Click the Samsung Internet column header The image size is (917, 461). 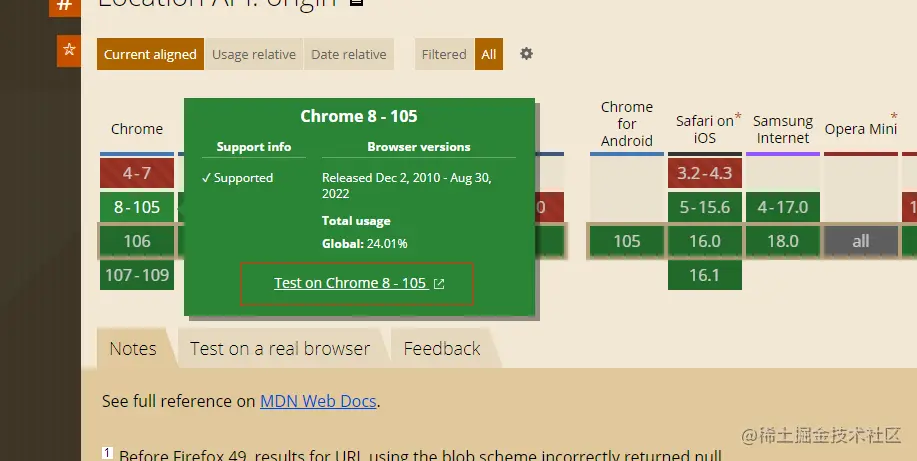click(783, 129)
